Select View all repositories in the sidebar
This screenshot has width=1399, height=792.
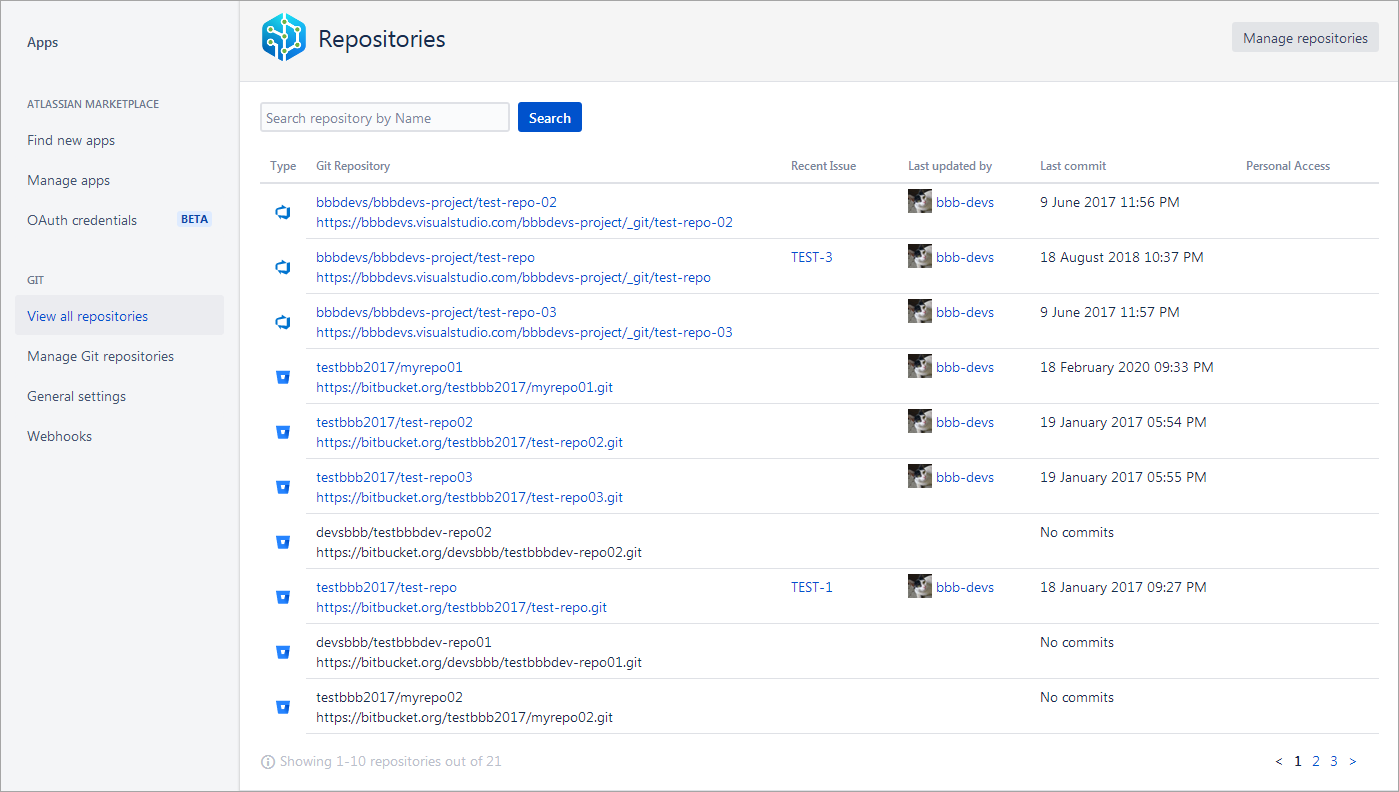(119, 316)
